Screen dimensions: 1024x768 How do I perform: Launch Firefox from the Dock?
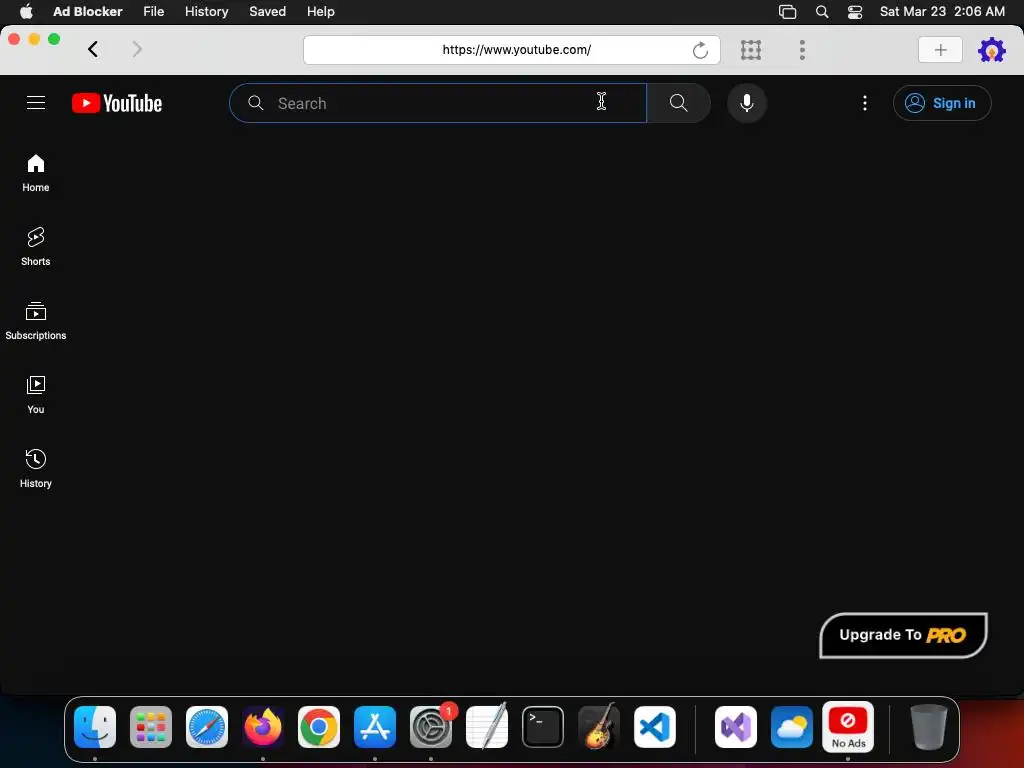(263, 727)
